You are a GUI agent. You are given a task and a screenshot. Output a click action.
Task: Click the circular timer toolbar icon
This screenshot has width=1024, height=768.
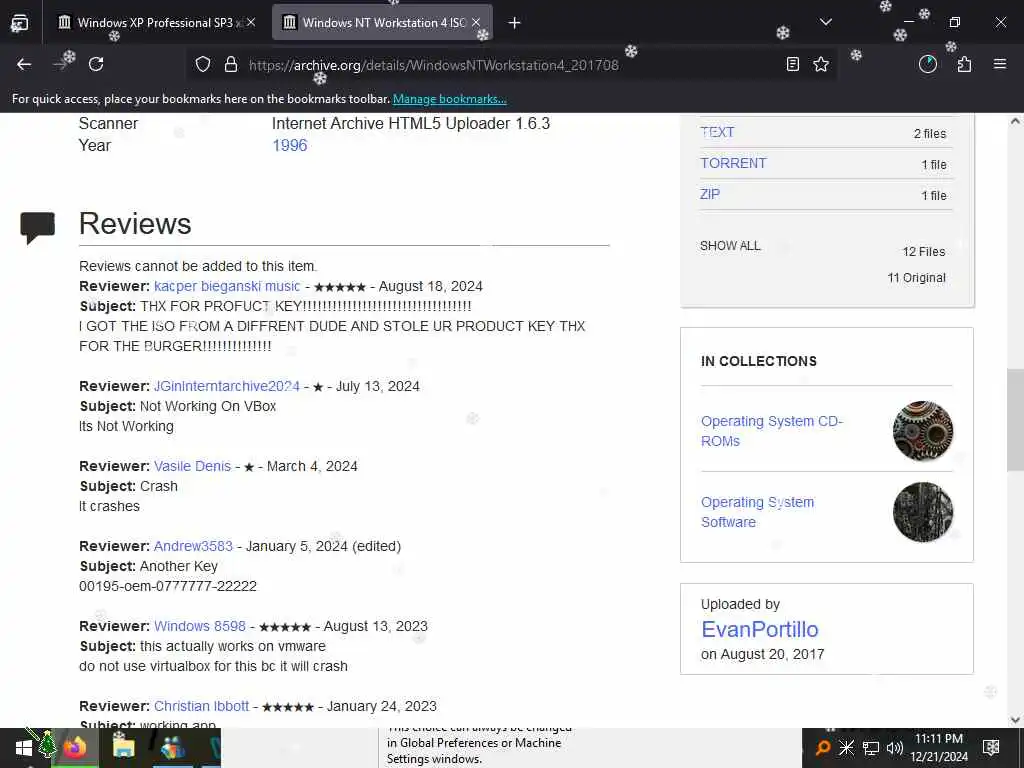pos(927,64)
